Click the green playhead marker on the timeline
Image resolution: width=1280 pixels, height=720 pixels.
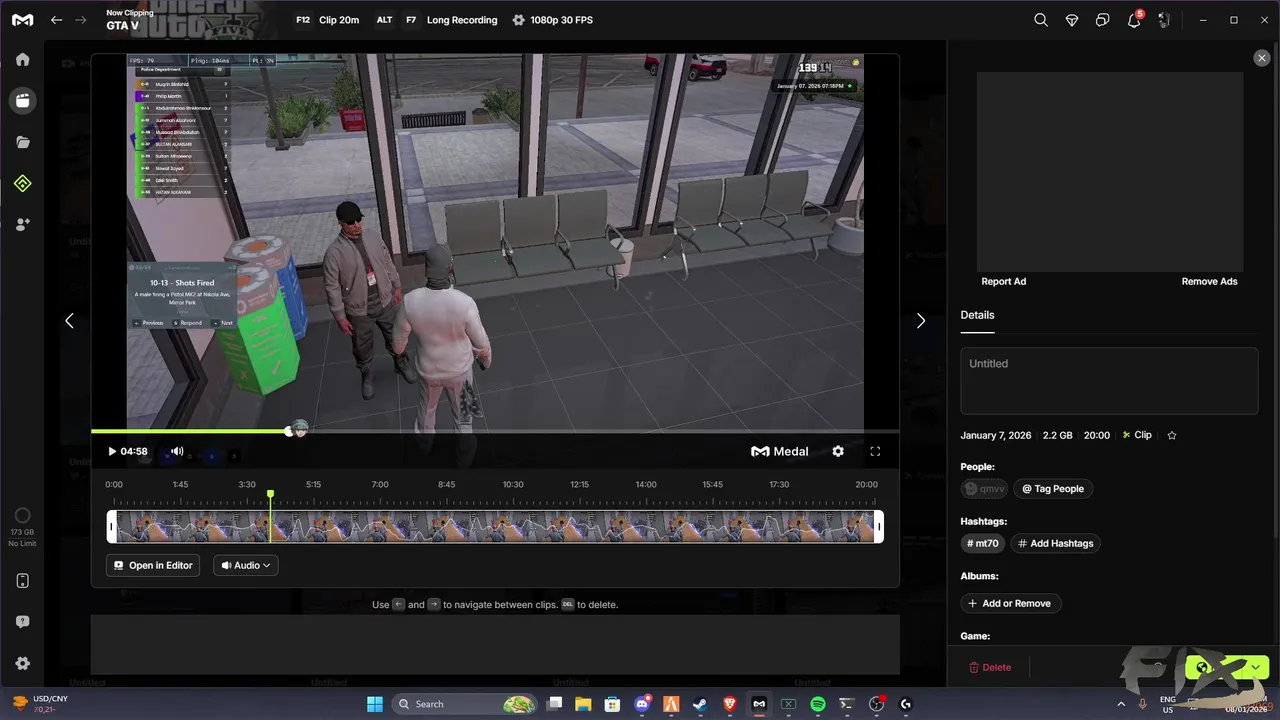270,495
